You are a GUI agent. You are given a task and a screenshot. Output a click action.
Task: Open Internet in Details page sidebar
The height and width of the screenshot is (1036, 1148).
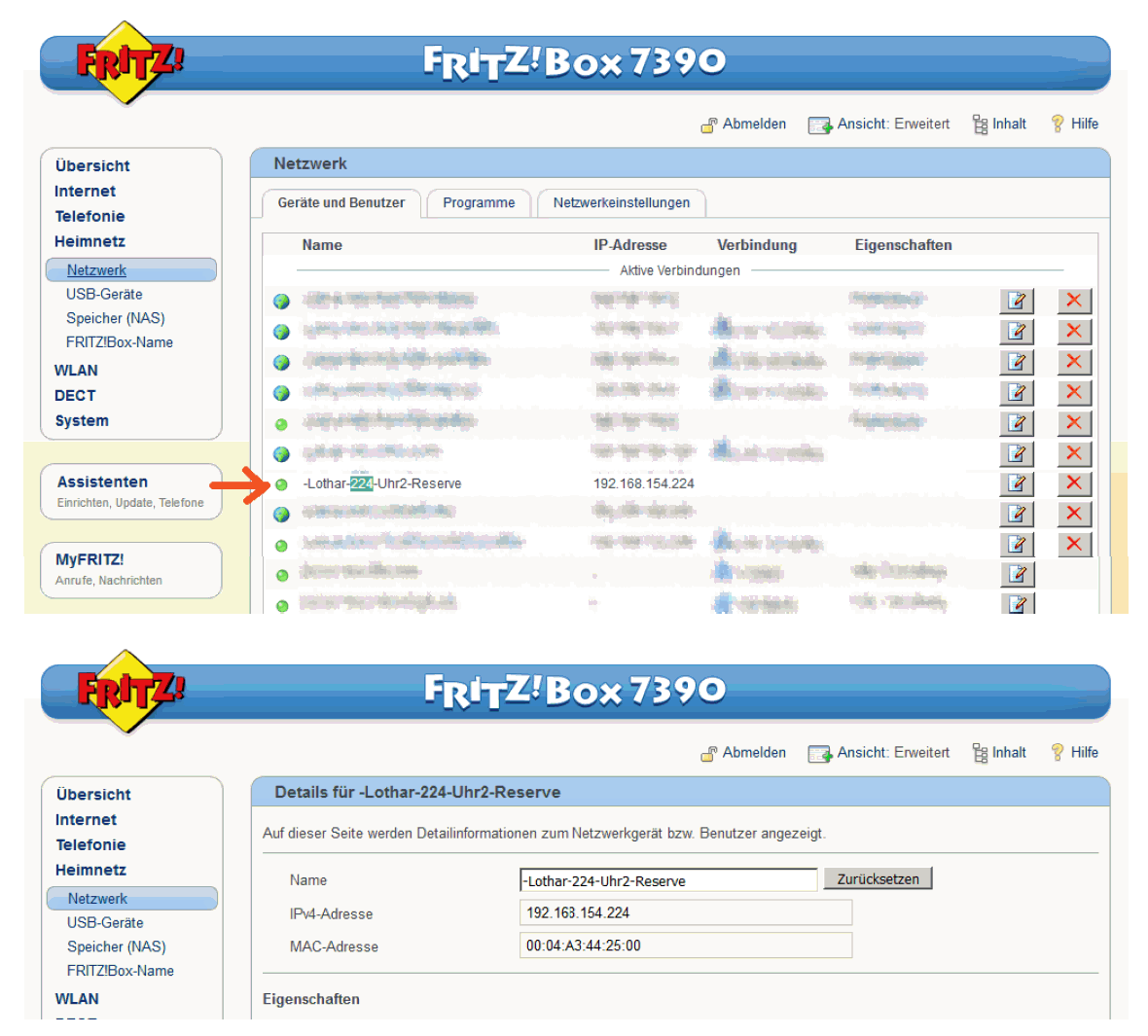pyautogui.click(x=86, y=819)
